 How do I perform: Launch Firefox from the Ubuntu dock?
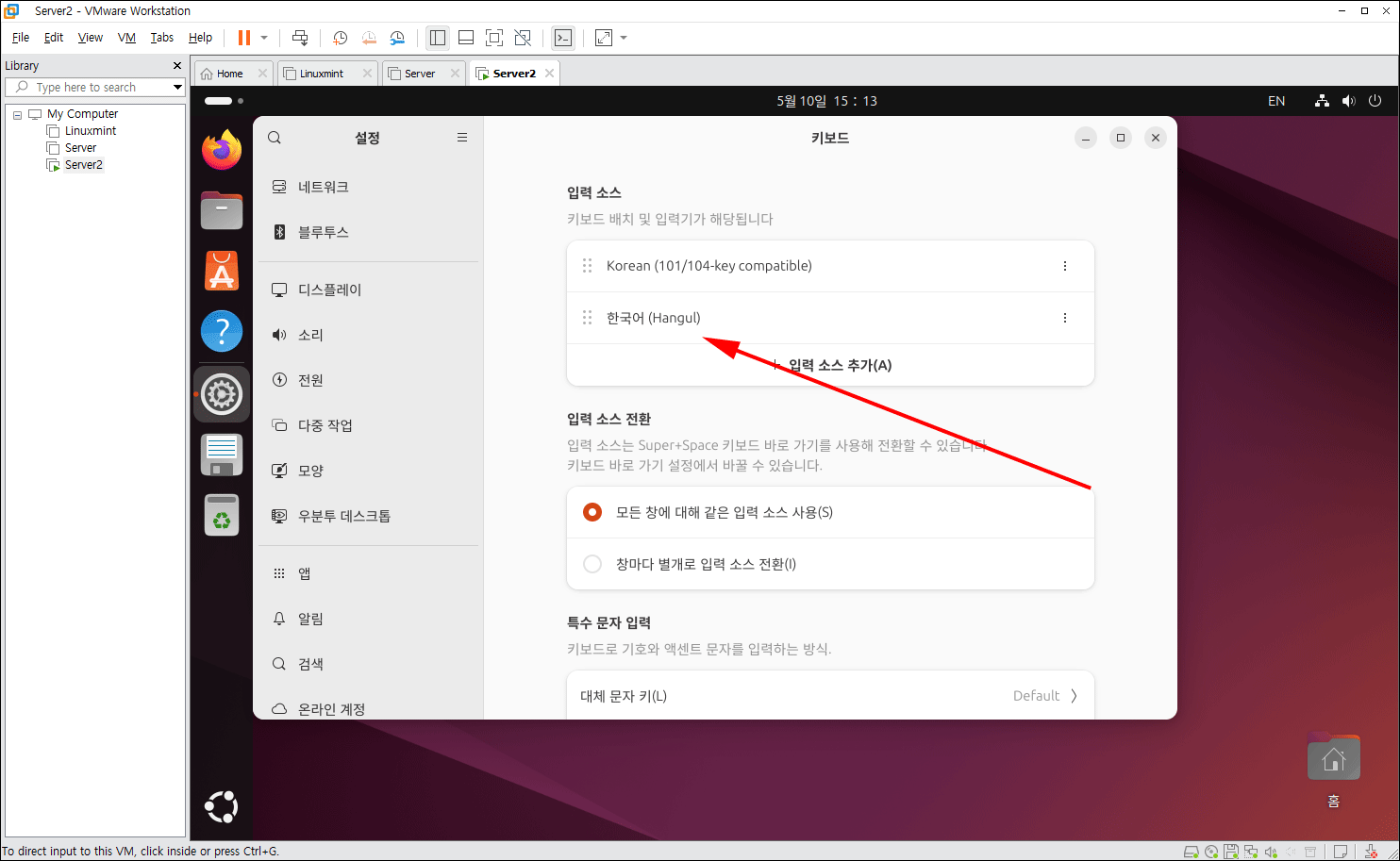(222, 150)
